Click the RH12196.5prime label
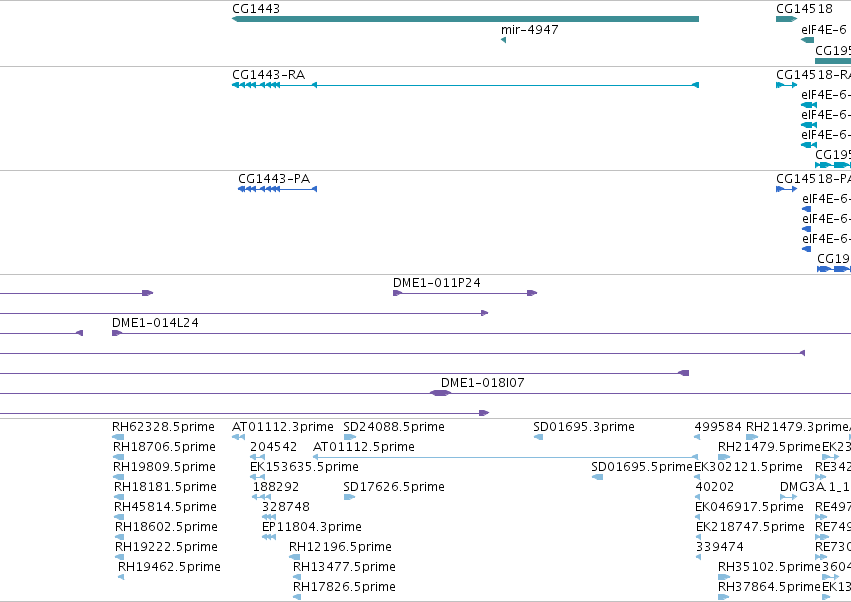The width and height of the screenshot is (851, 602). pos(340,547)
